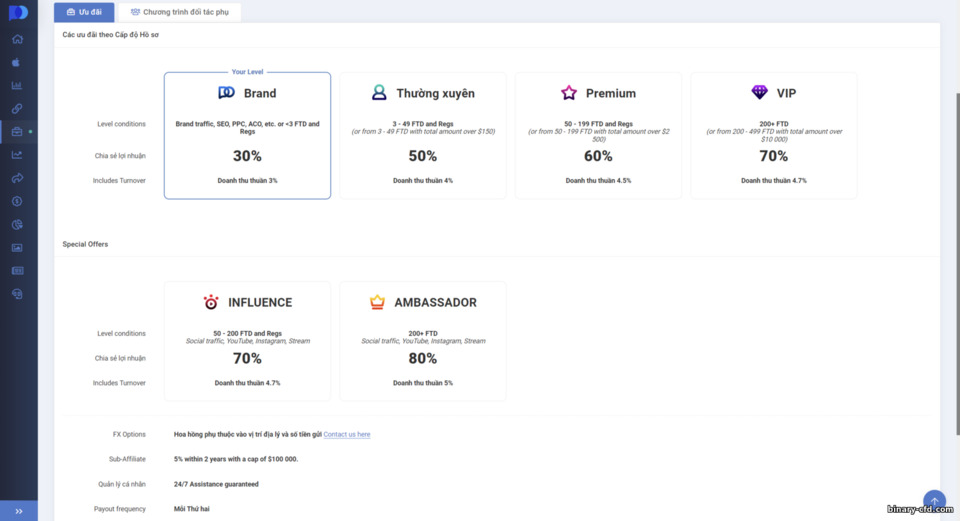Viewport: 960px width, 521px height.
Task: Click the 60% profit share value
Action: [x=598, y=156]
